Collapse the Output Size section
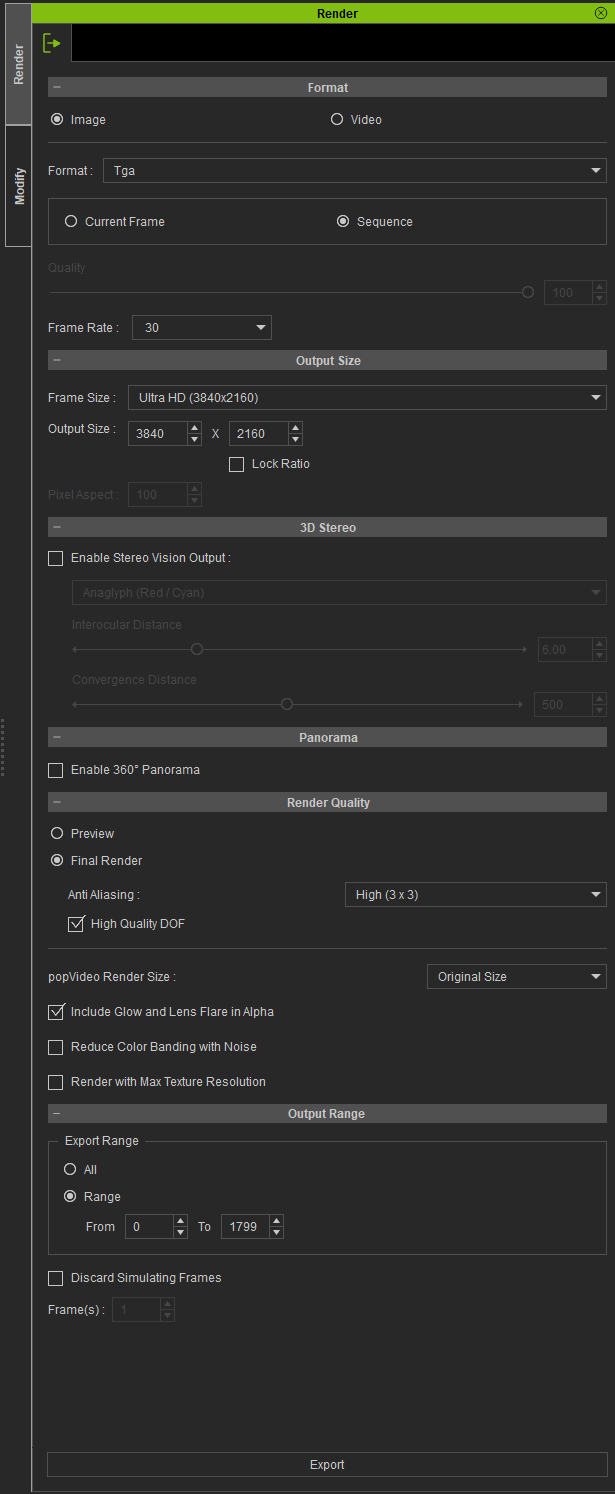 (x=57, y=360)
